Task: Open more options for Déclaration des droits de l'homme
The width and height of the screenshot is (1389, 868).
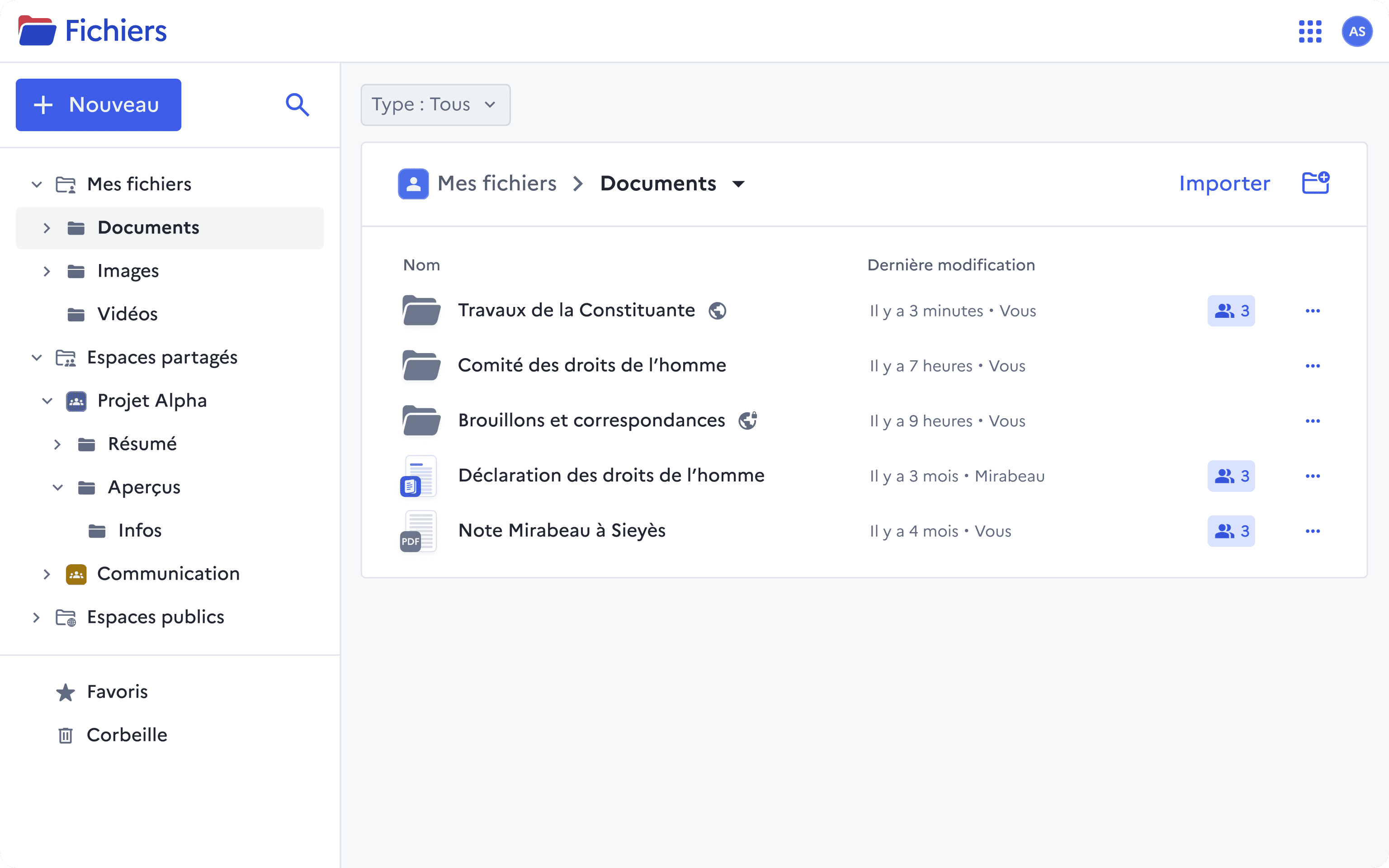Action: 1312,476
